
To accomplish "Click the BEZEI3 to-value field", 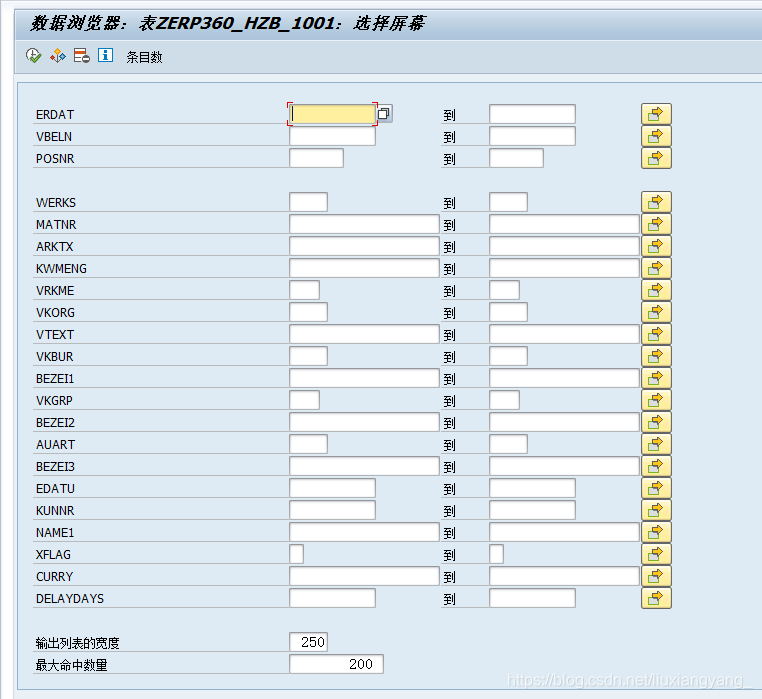I will [564, 466].
